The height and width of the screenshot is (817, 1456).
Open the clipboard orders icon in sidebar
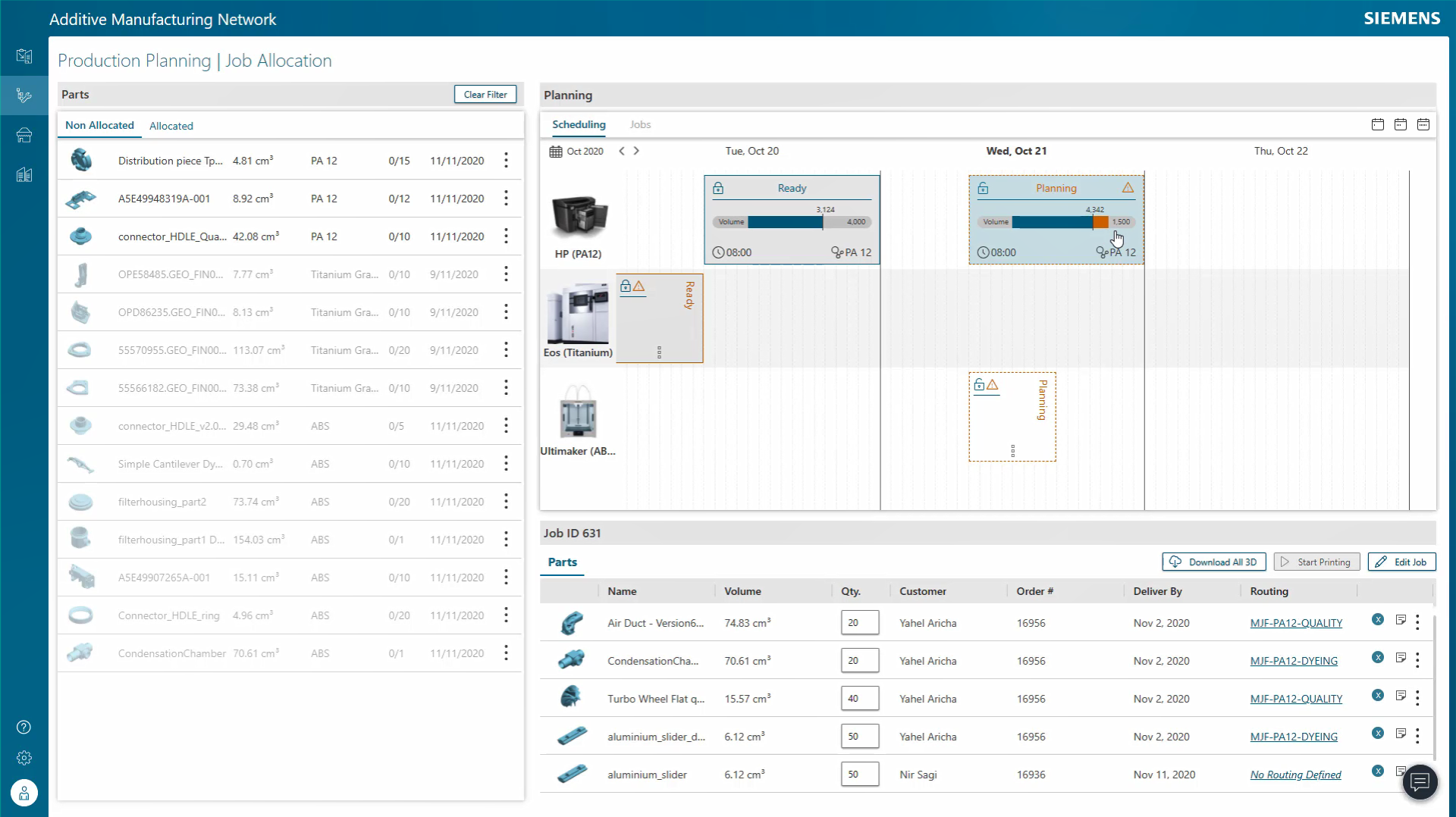[24, 57]
